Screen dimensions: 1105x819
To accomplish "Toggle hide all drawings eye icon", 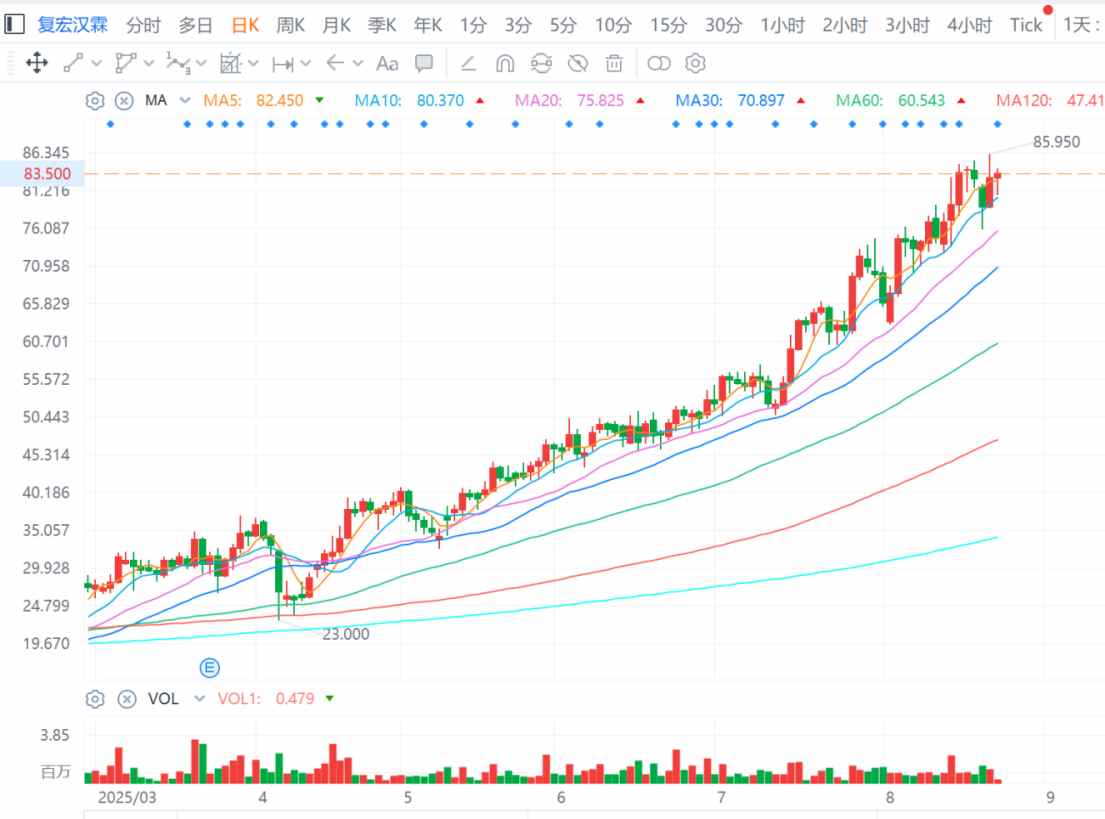I will tap(577, 64).
